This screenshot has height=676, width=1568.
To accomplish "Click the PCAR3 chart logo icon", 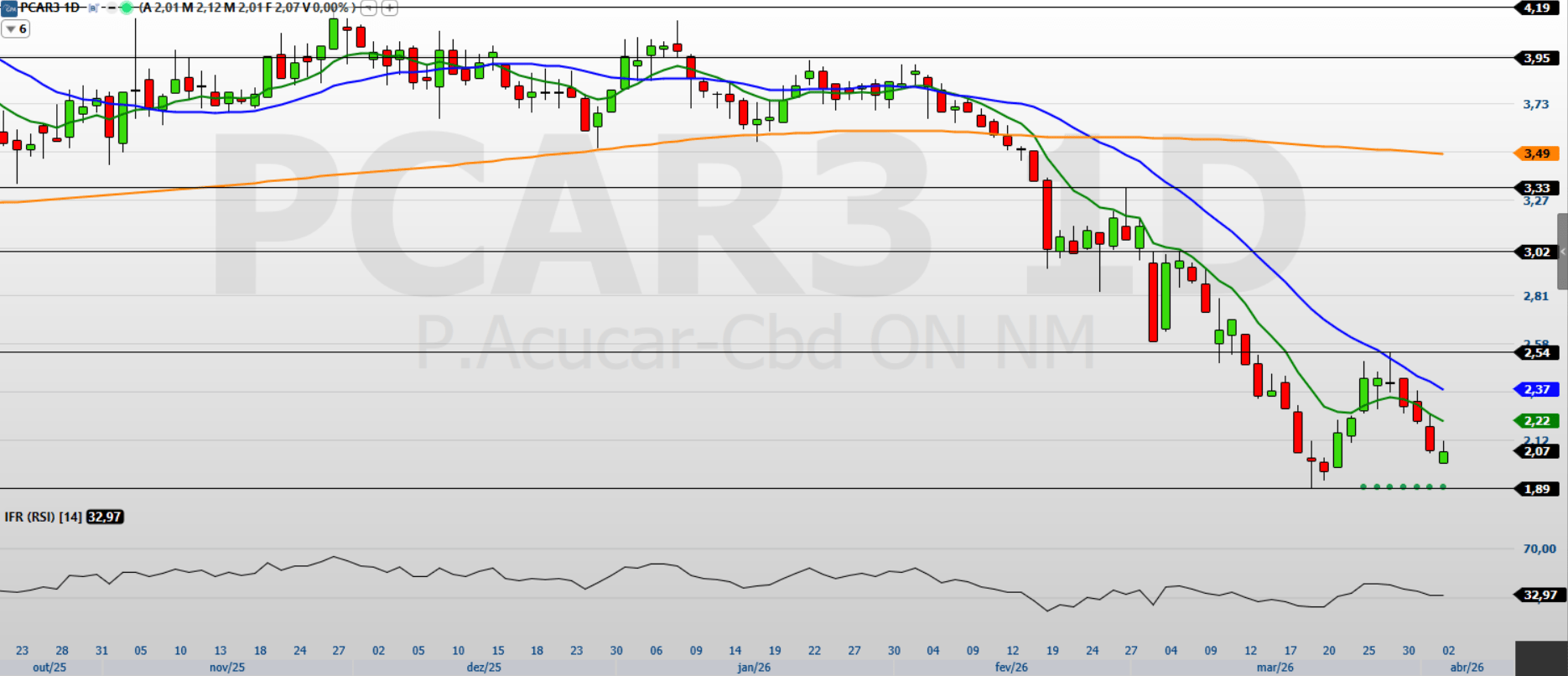I will click(x=8, y=8).
